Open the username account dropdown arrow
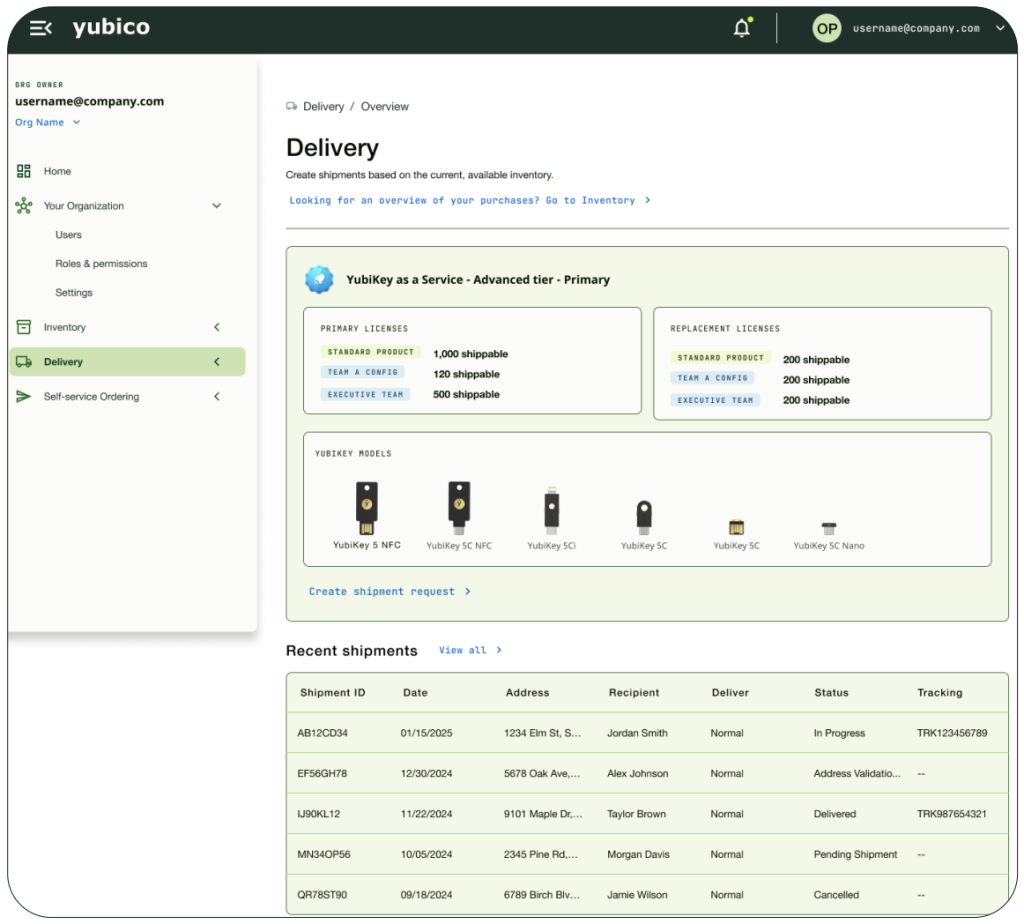The width and height of the screenshot is (1024, 924). pyautogui.click(x=1000, y=29)
